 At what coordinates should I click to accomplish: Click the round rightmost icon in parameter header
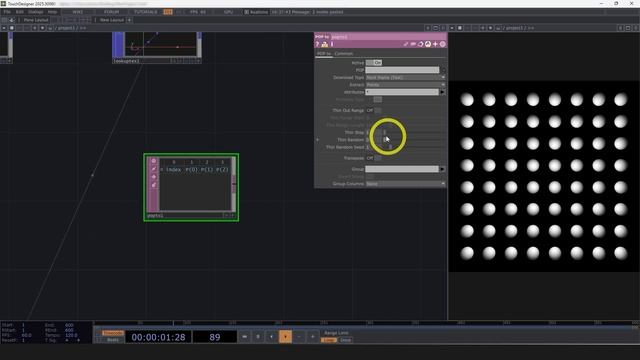pyautogui.click(x=442, y=44)
